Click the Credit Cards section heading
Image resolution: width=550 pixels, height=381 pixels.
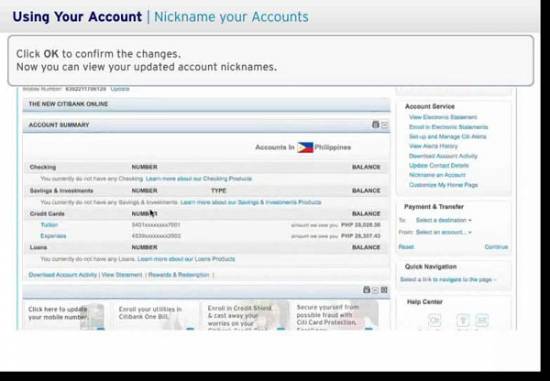[47, 214]
